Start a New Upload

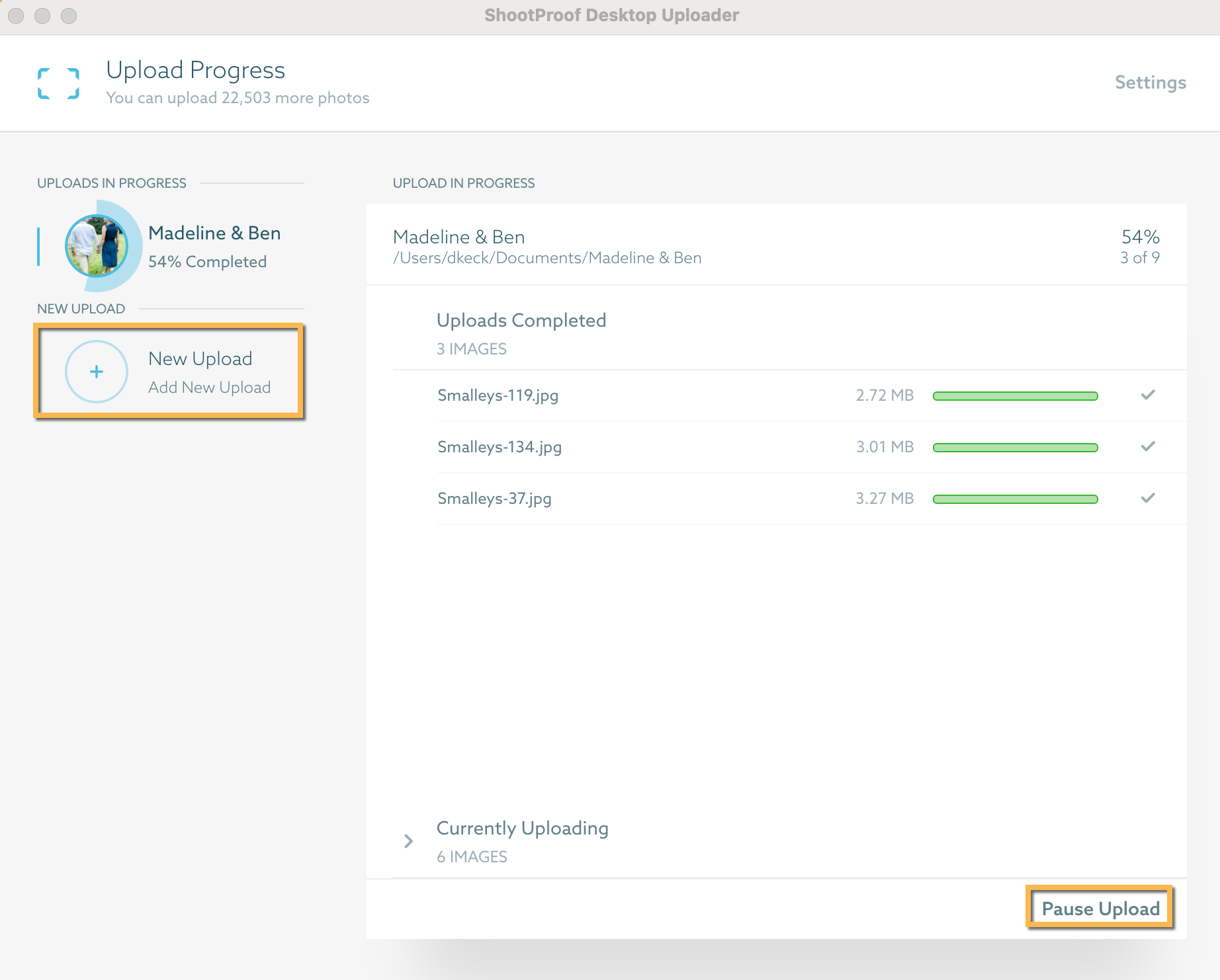pos(200,359)
